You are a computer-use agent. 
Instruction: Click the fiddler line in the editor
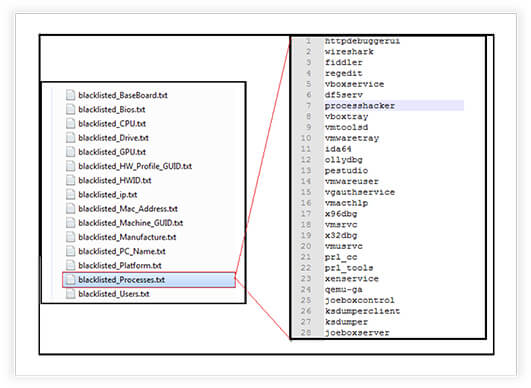344,63
